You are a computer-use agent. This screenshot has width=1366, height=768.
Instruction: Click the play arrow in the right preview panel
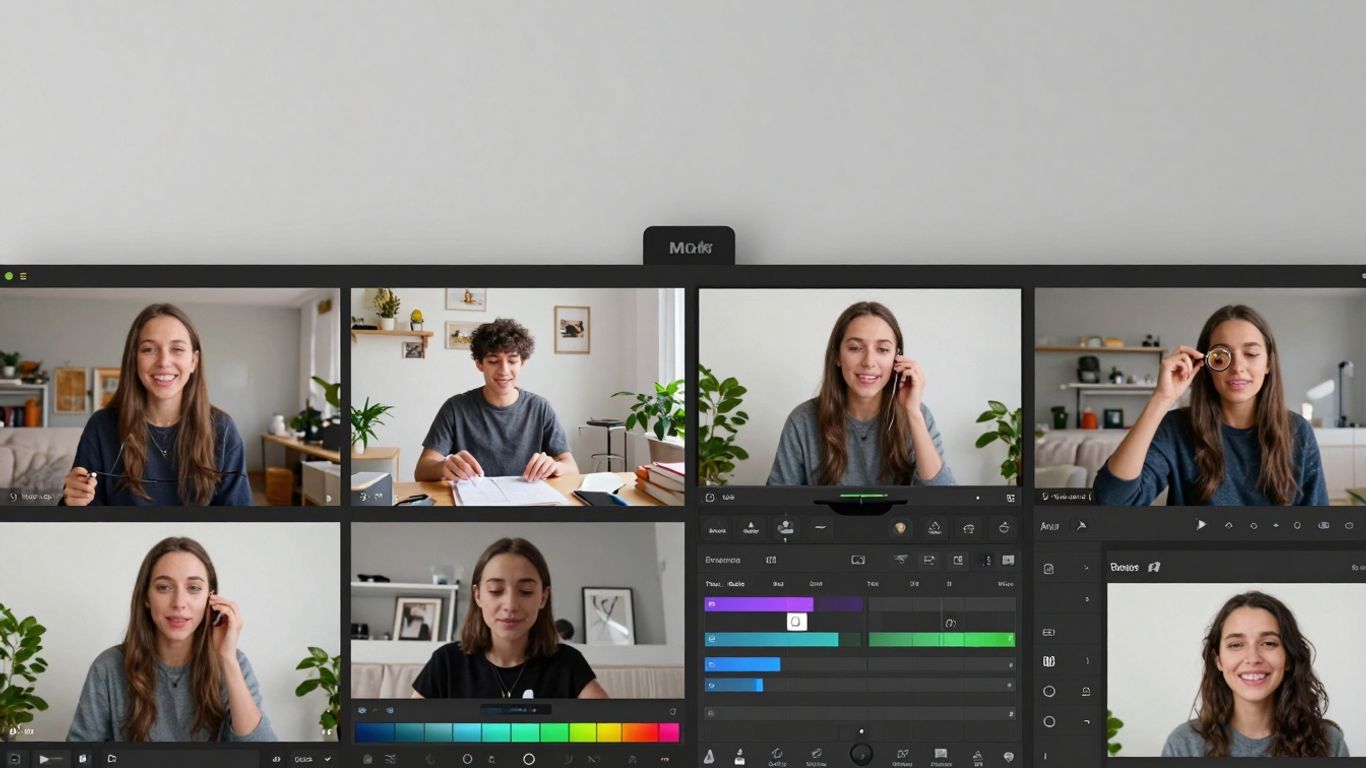tap(1202, 525)
